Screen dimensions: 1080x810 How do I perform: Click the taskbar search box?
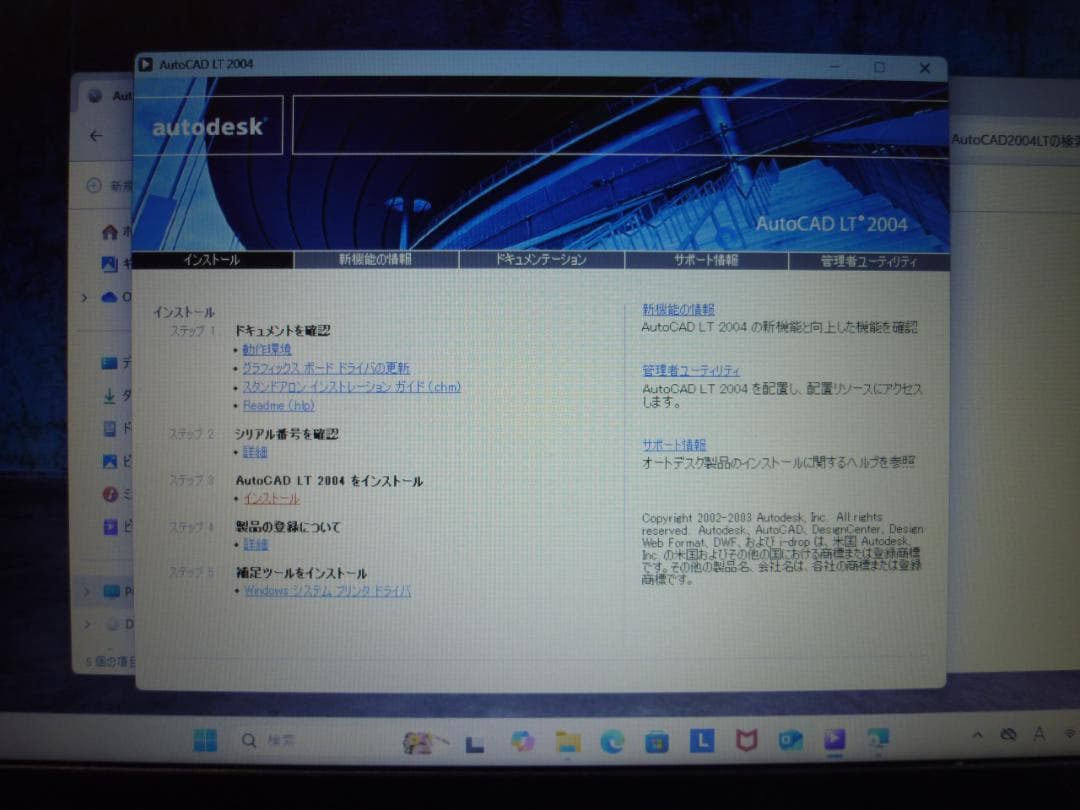pos(269,740)
